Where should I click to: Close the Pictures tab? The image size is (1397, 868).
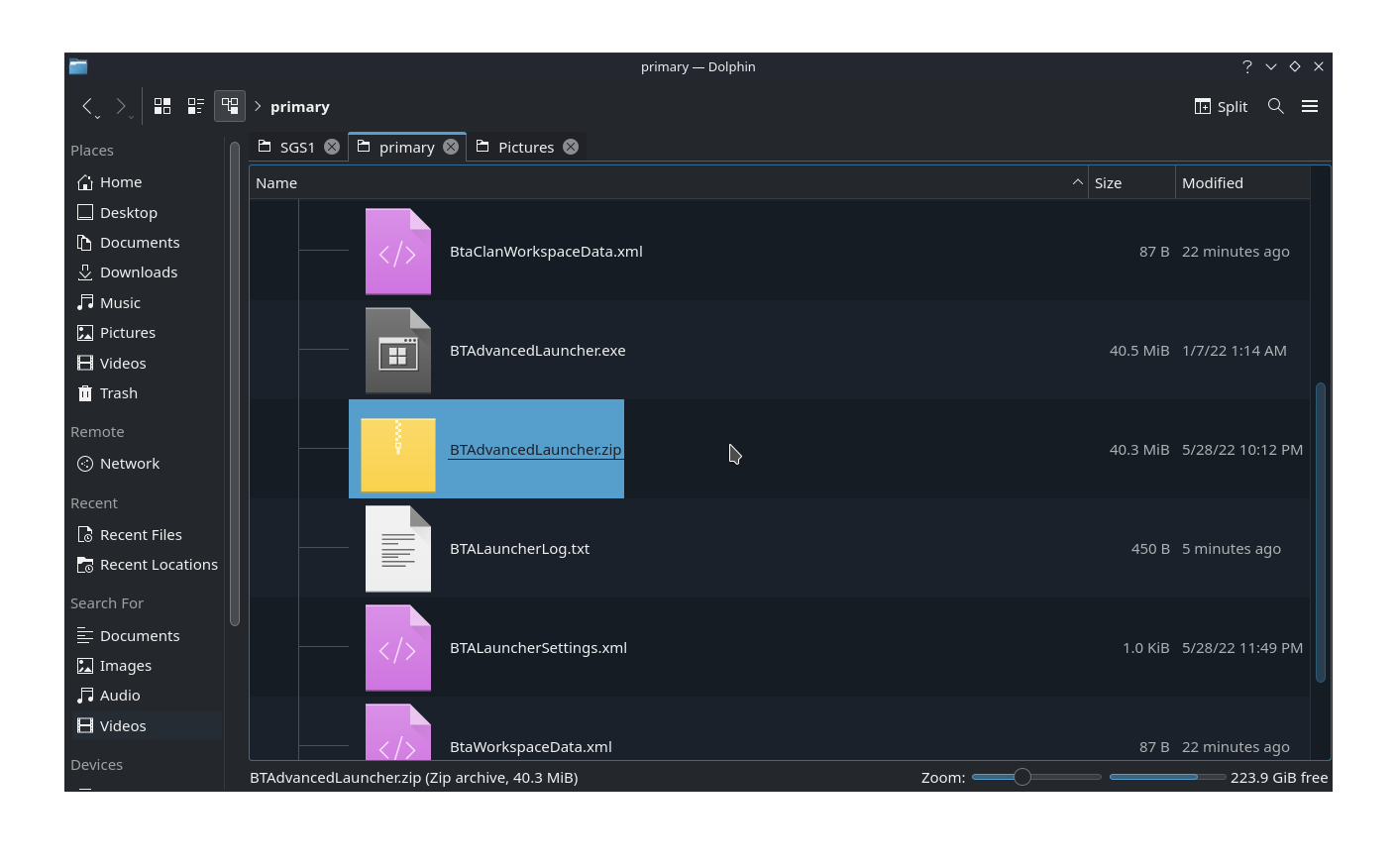pos(571,147)
